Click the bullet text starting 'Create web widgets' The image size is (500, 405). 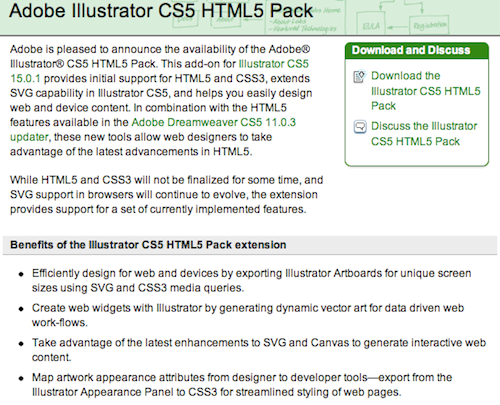pyautogui.click(x=248, y=315)
